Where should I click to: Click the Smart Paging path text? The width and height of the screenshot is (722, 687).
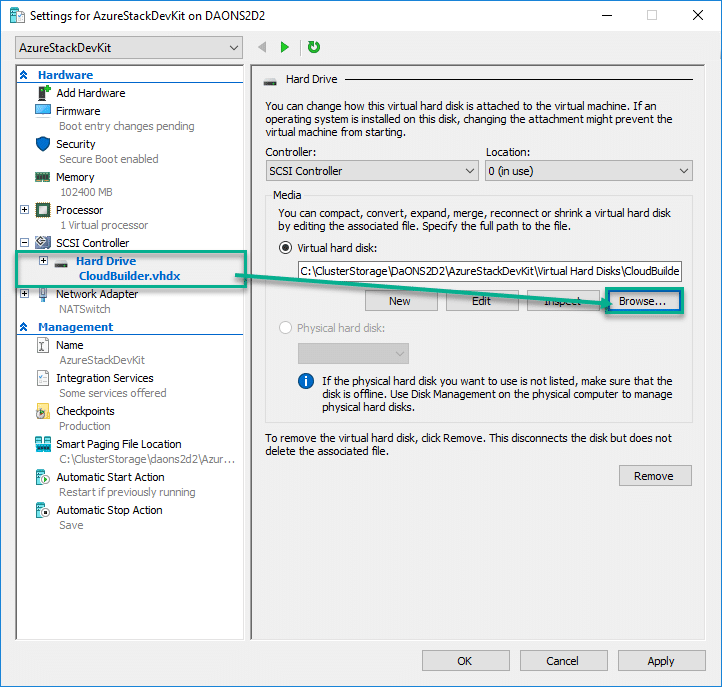click(147, 460)
